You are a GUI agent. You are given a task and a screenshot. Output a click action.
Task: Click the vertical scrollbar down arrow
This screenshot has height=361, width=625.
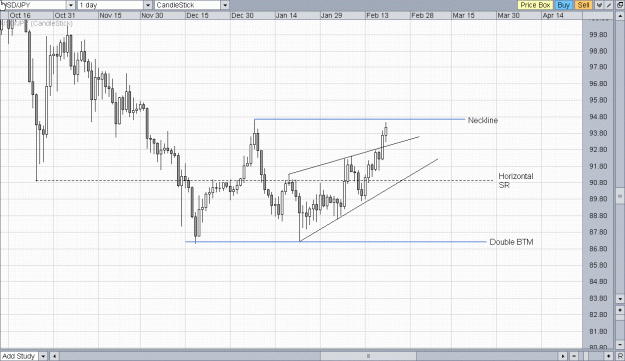pyautogui.click(x=620, y=298)
